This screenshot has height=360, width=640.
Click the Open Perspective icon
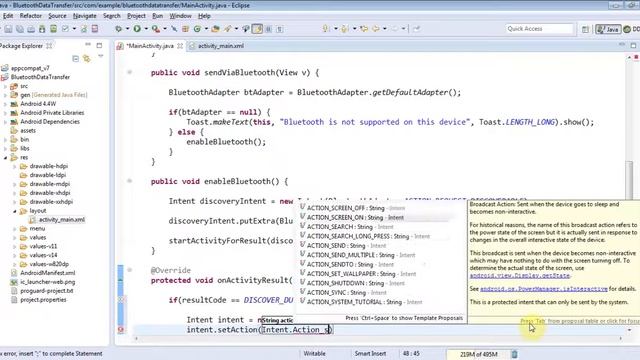point(585,29)
